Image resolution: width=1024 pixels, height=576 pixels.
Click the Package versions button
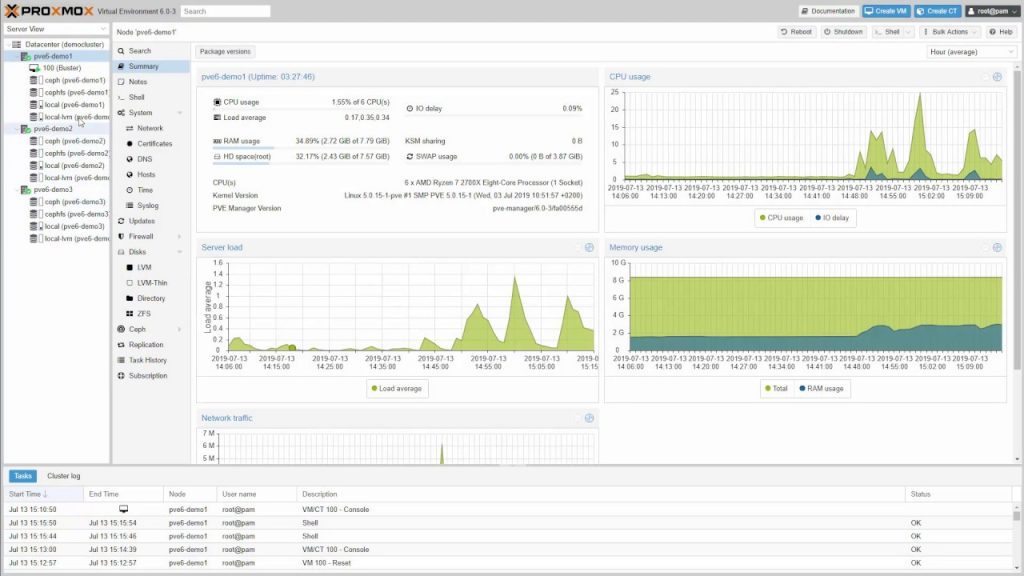point(225,51)
